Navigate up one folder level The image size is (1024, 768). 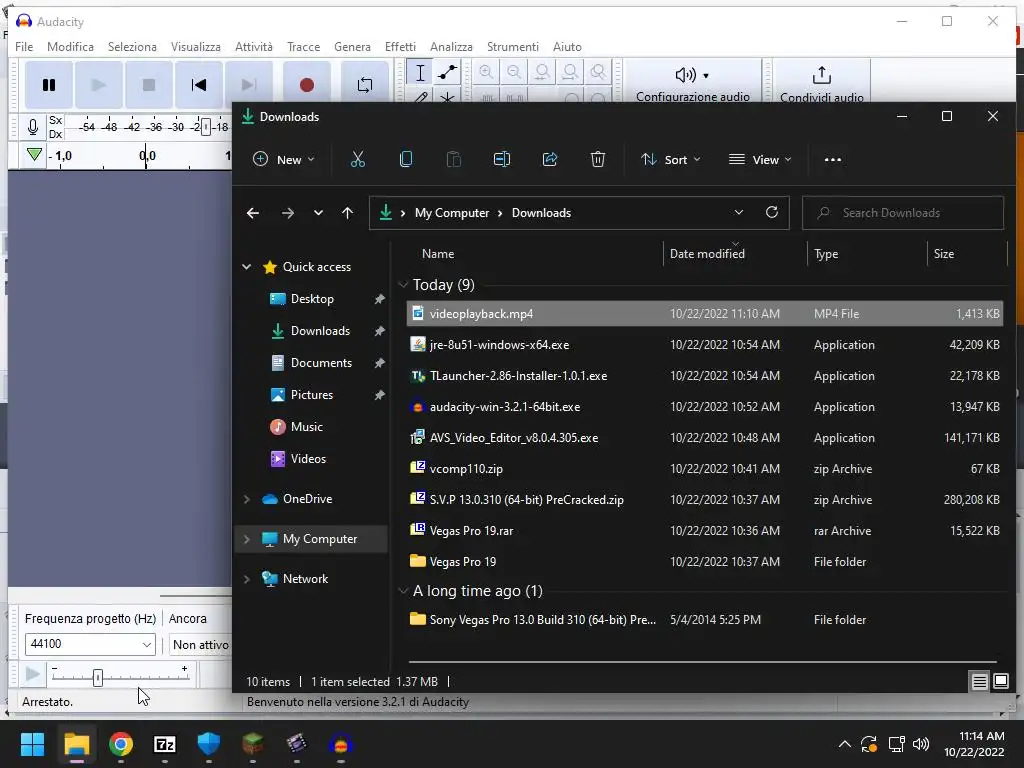347,213
